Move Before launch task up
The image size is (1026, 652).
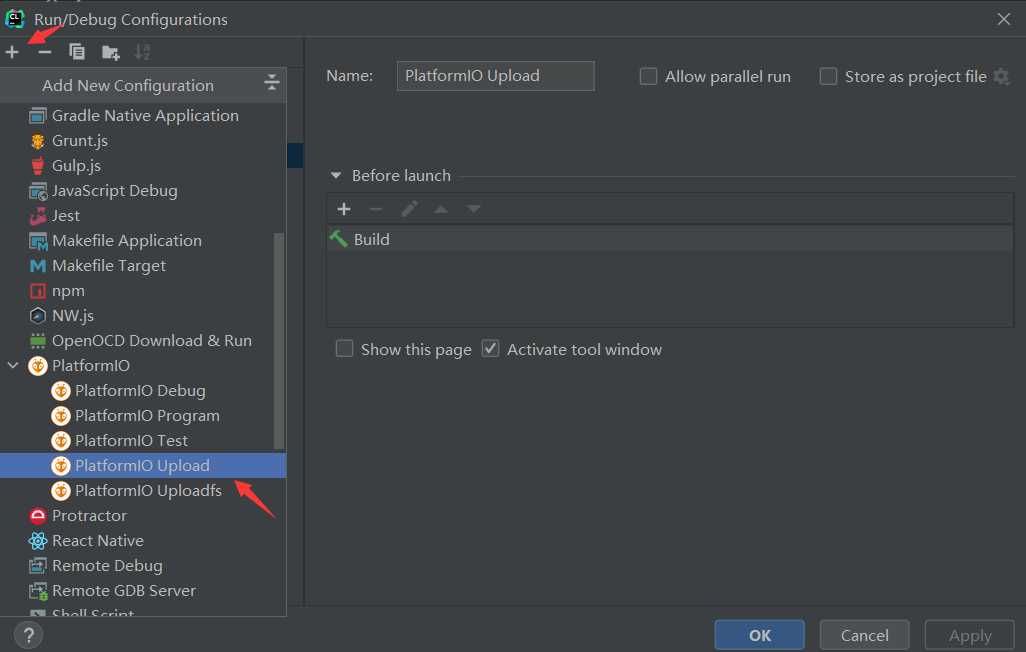441,209
